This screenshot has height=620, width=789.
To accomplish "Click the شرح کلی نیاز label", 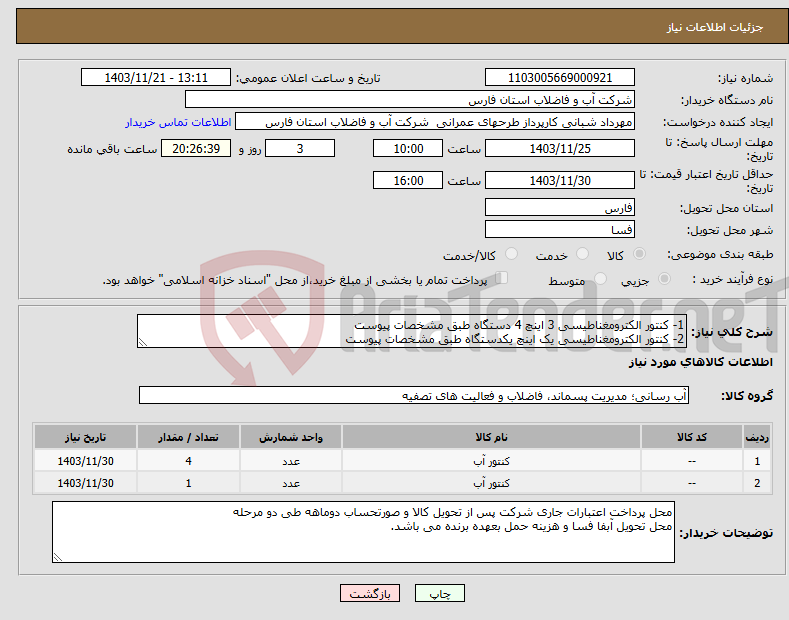I will click(x=732, y=332).
